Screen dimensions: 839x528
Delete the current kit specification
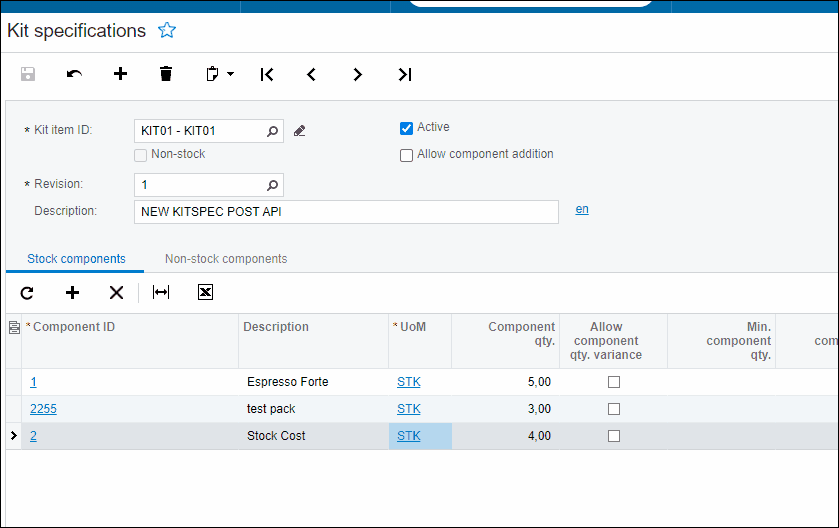(166, 74)
